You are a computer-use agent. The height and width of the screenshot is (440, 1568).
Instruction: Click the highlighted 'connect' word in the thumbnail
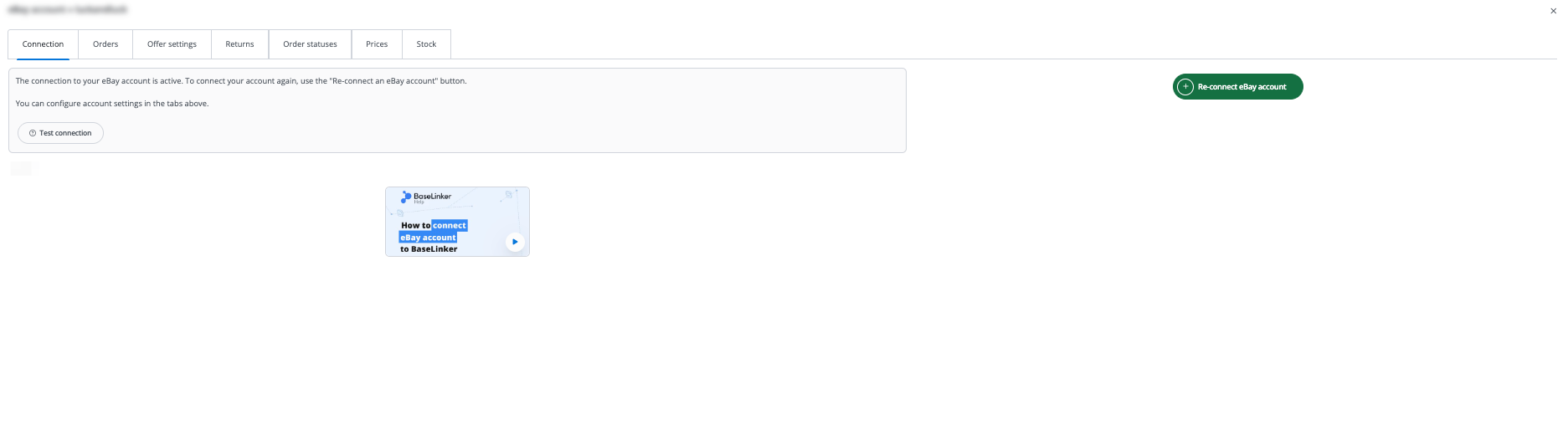(450, 226)
